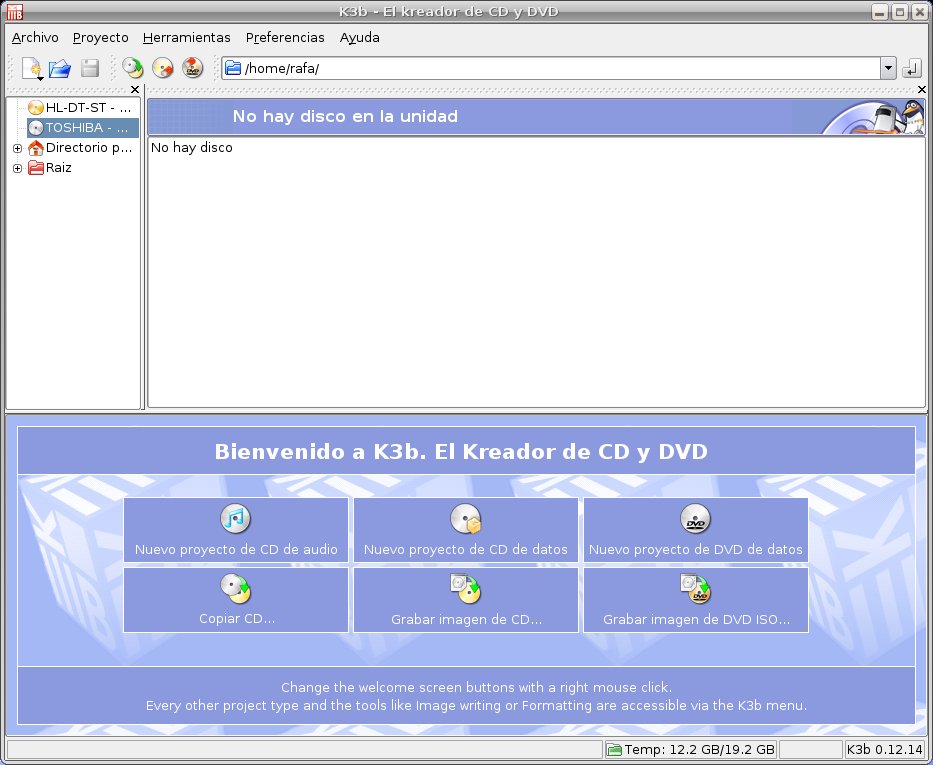Open the Proyecto menu

(x=101, y=37)
